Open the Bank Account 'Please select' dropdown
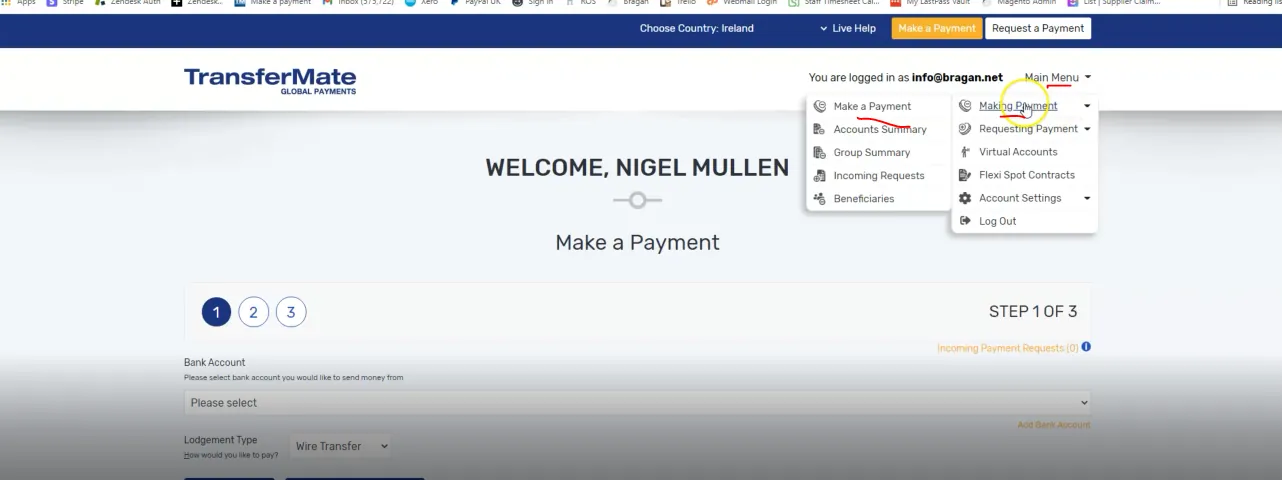The image size is (1282, 480). 637,403
